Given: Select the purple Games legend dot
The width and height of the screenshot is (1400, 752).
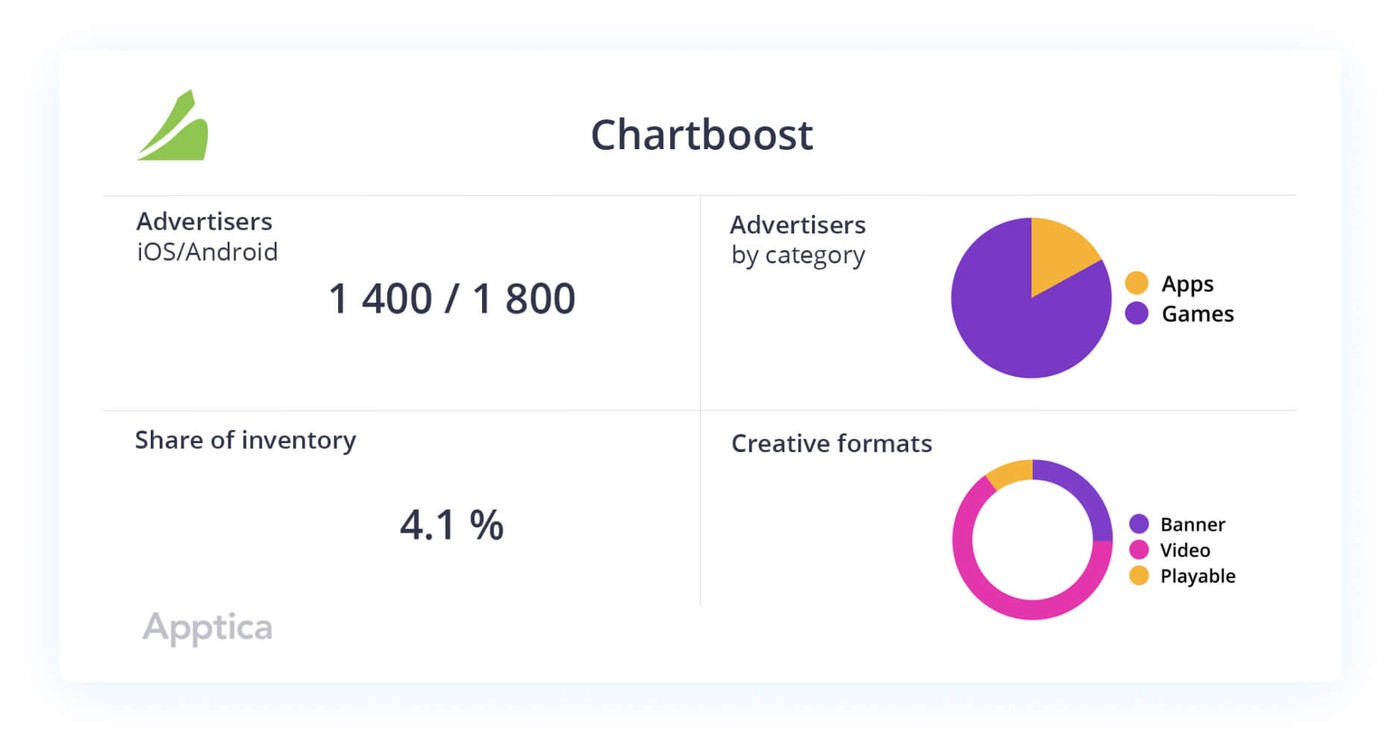Looking at the screenshot, I should point(1136,314).
